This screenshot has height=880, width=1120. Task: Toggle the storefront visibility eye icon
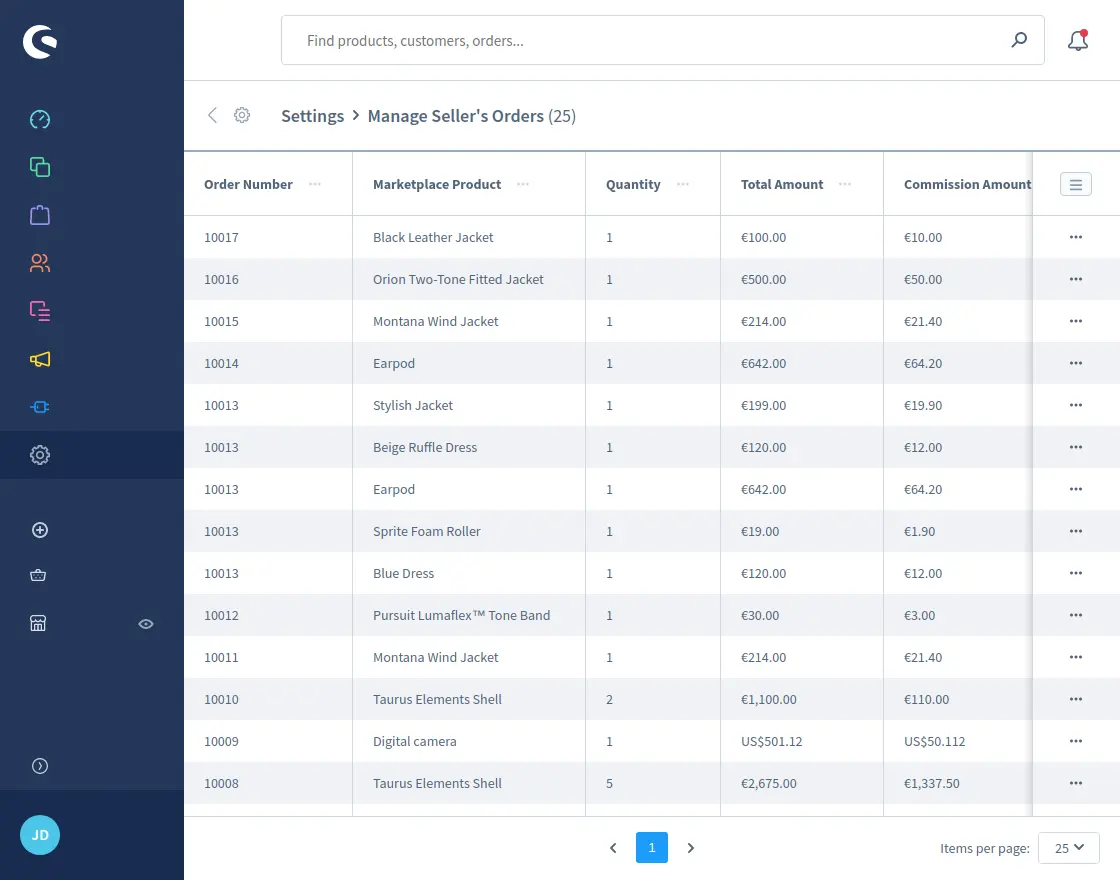(146, 624)
